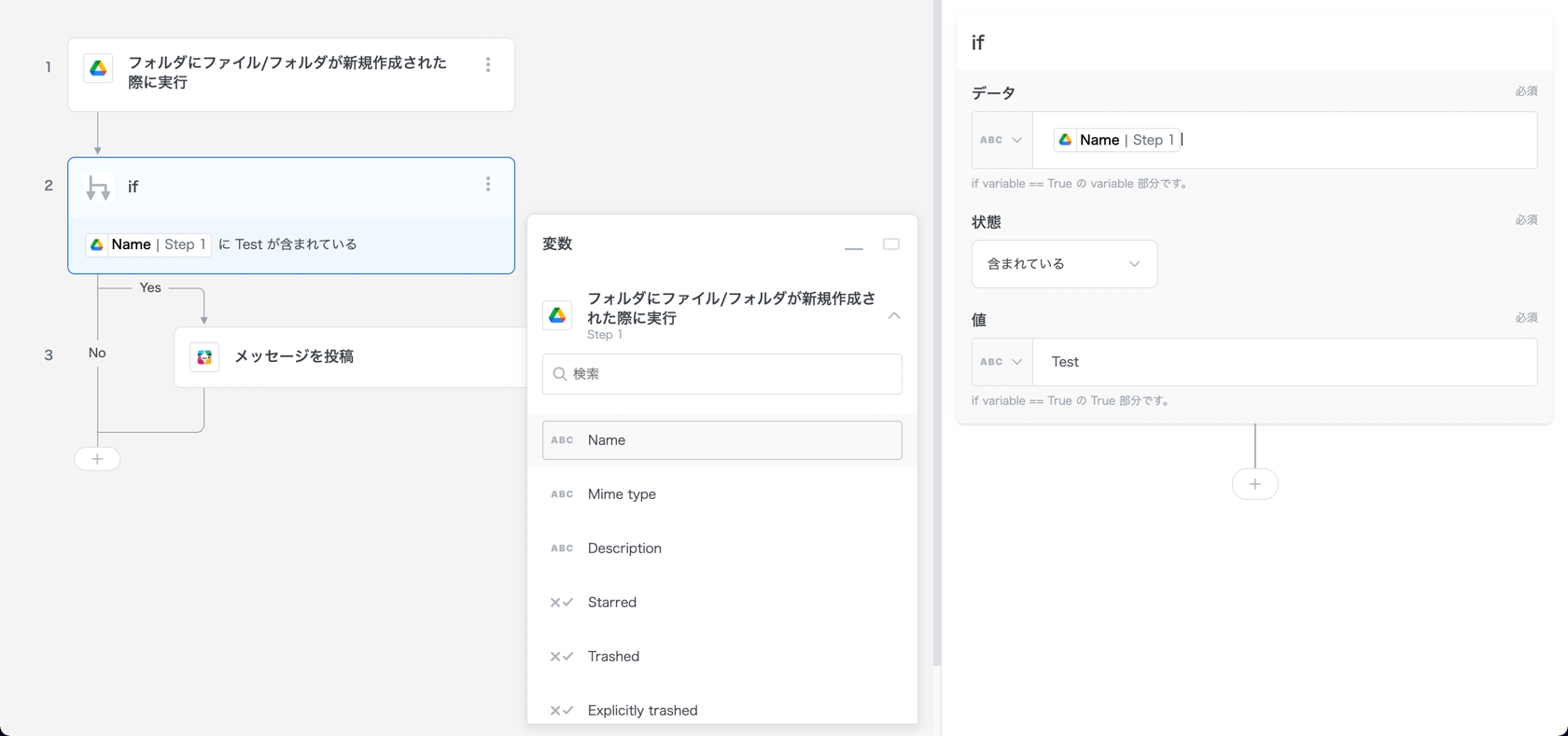Click the 検索 search field in variables

[x=721, y=374]
